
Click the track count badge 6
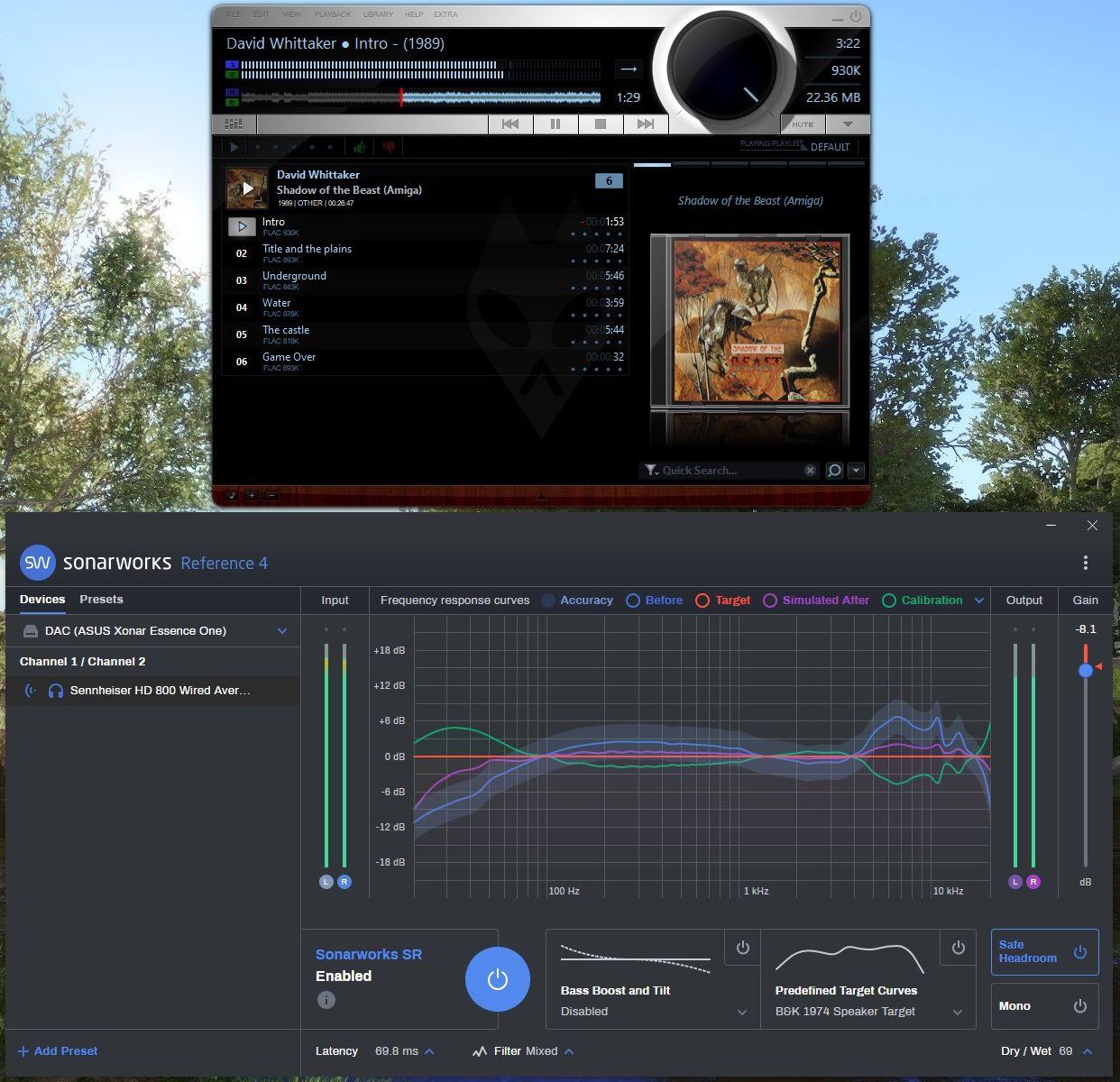click(609, 181)
